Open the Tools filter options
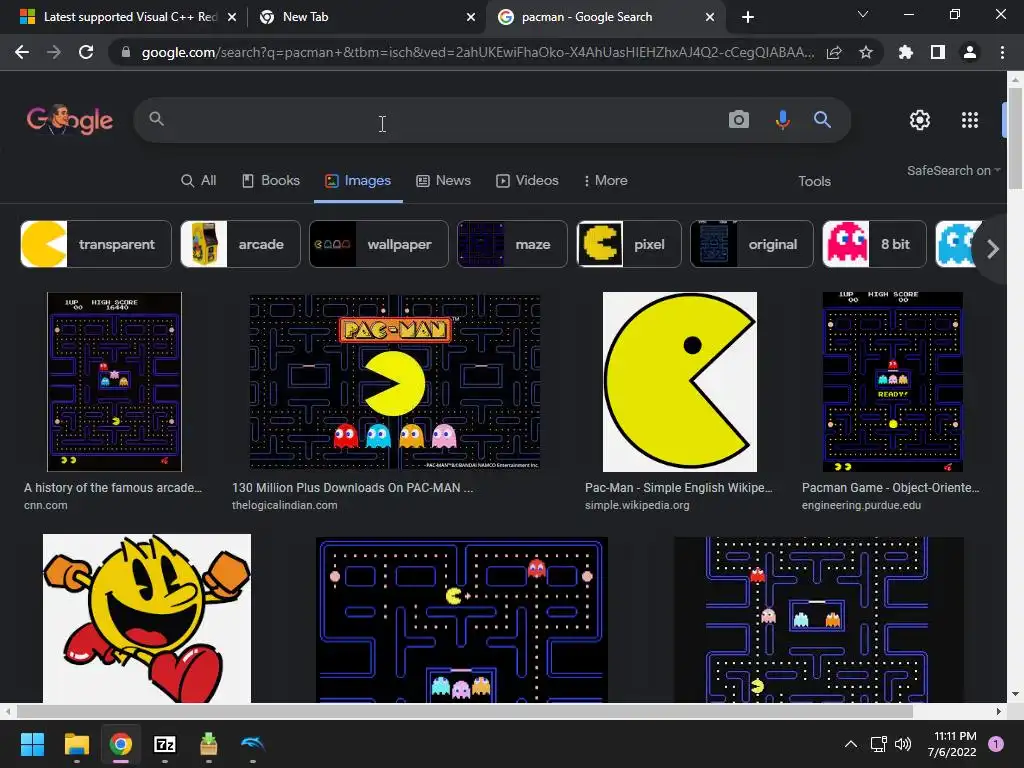This screenshot has width=1024, height=768. (x=814, y=182)
